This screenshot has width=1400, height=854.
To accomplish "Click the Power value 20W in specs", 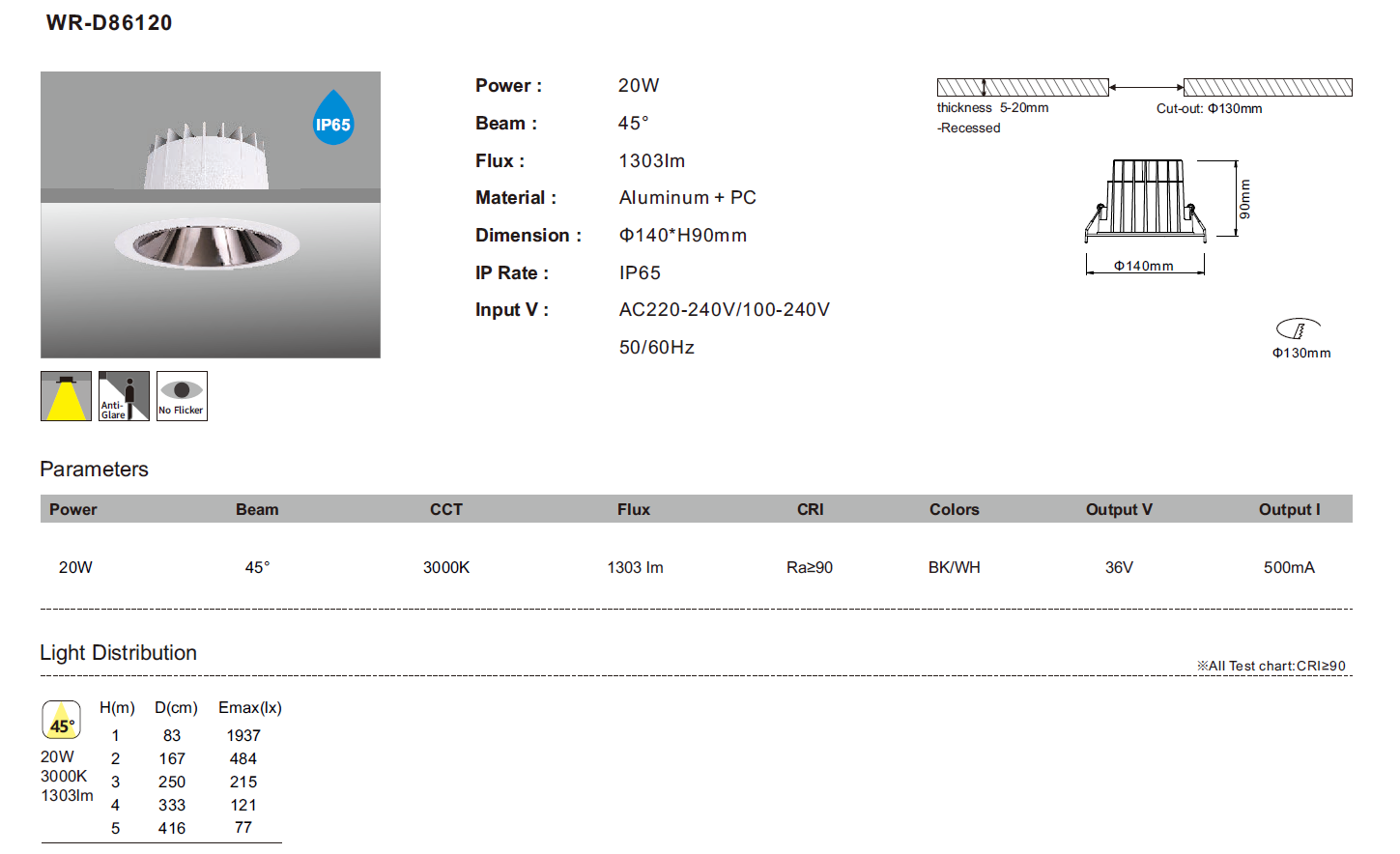I will tap(639, 86).
